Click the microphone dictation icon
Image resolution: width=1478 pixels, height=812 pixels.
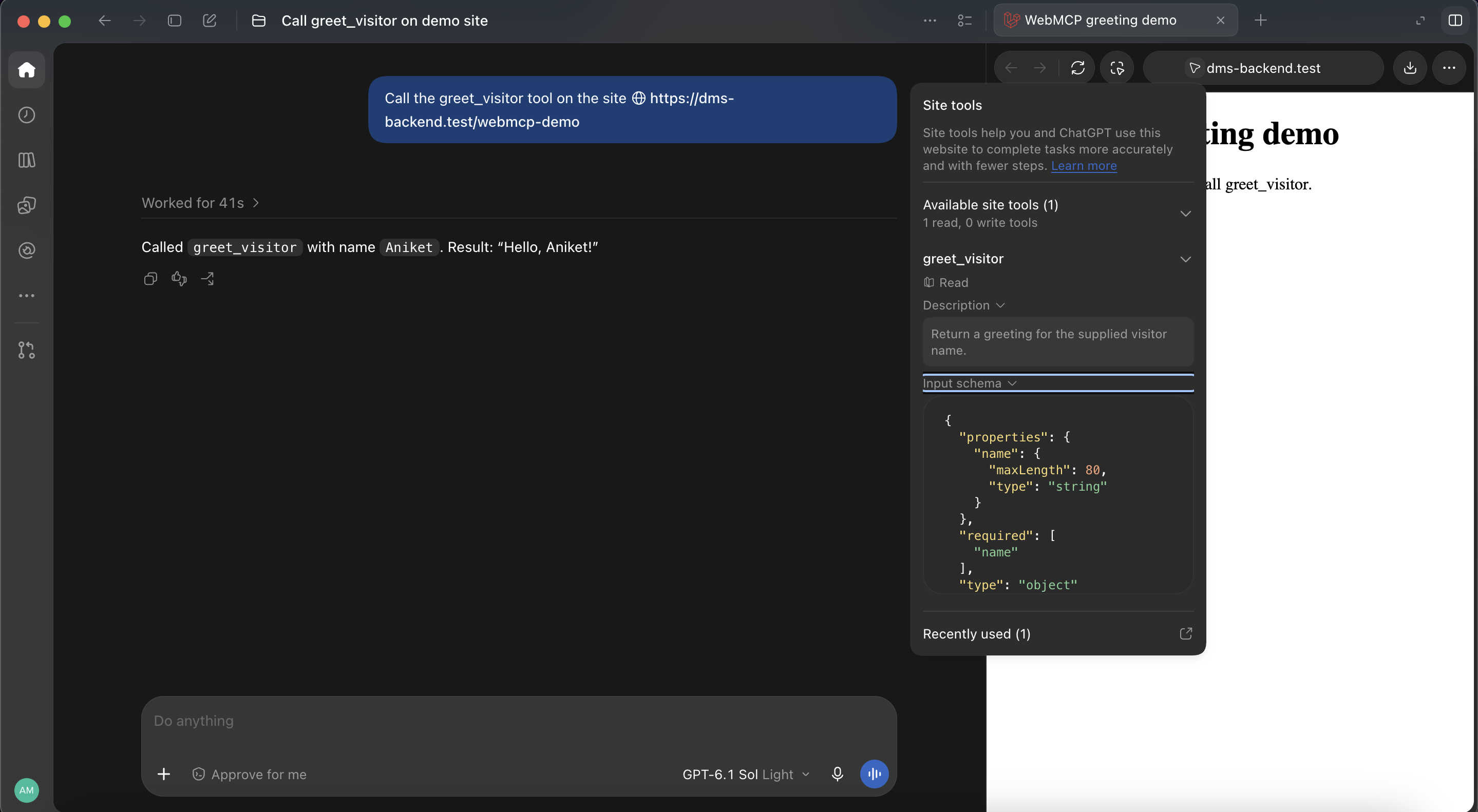[x=837, y=774]
